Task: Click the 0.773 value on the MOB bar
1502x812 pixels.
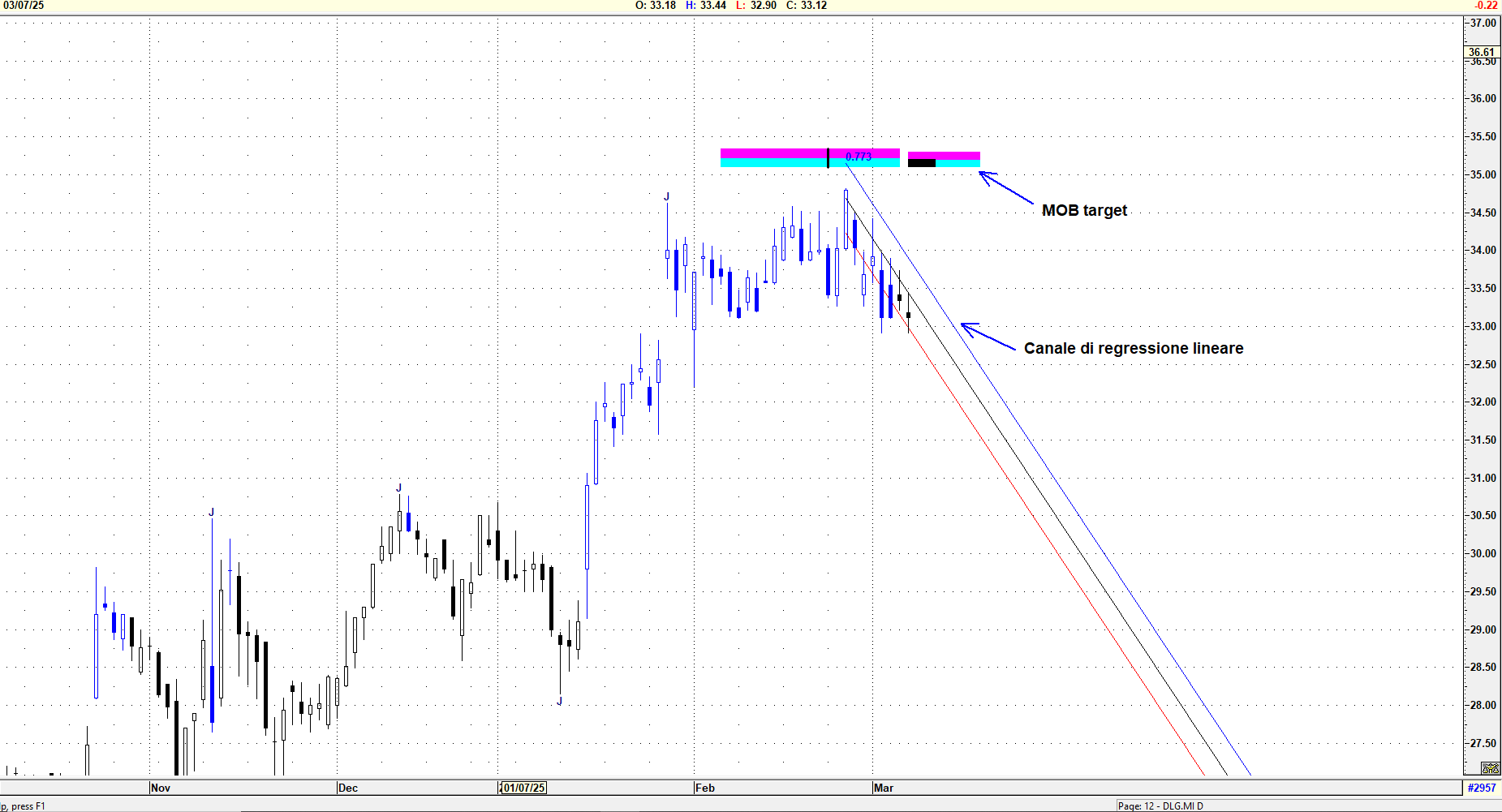Action: tap(859, 157)
